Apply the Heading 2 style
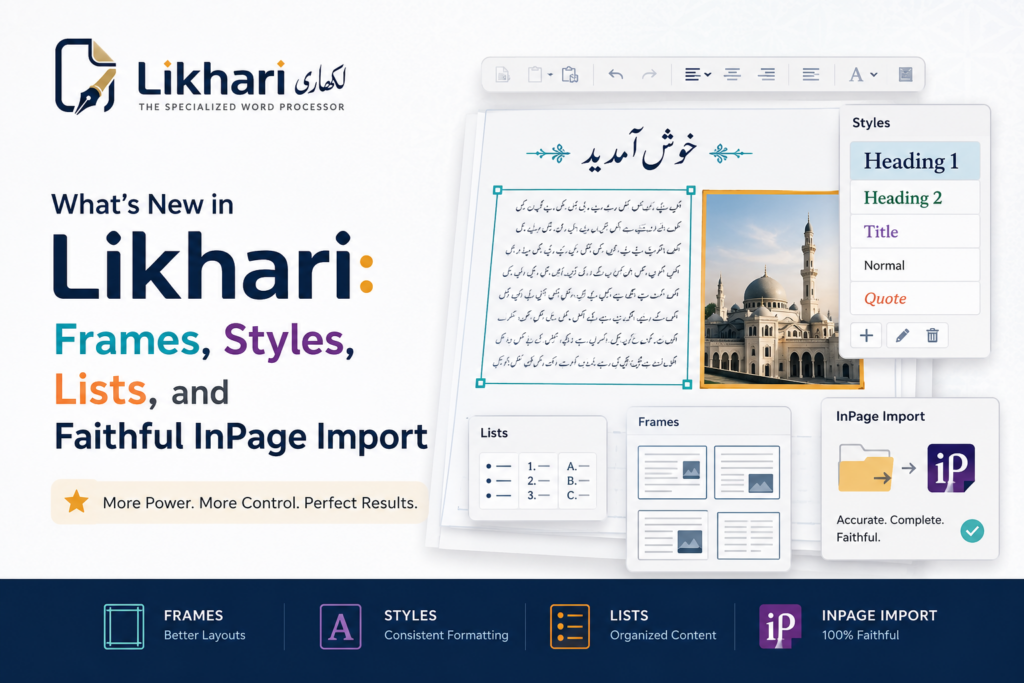The image size is (1024, 683). (914, 197)
